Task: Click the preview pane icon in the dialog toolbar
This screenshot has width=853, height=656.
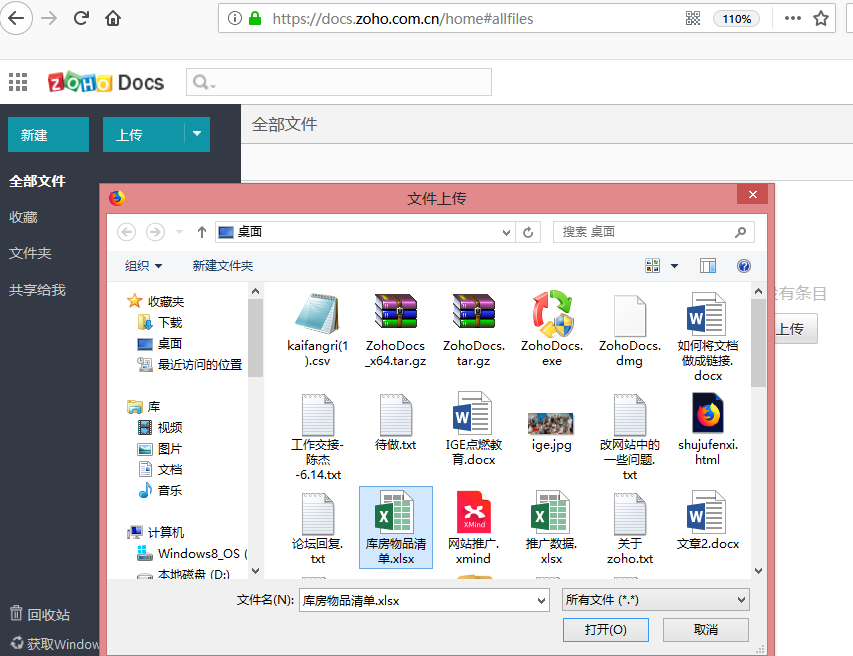Action: 708,265
